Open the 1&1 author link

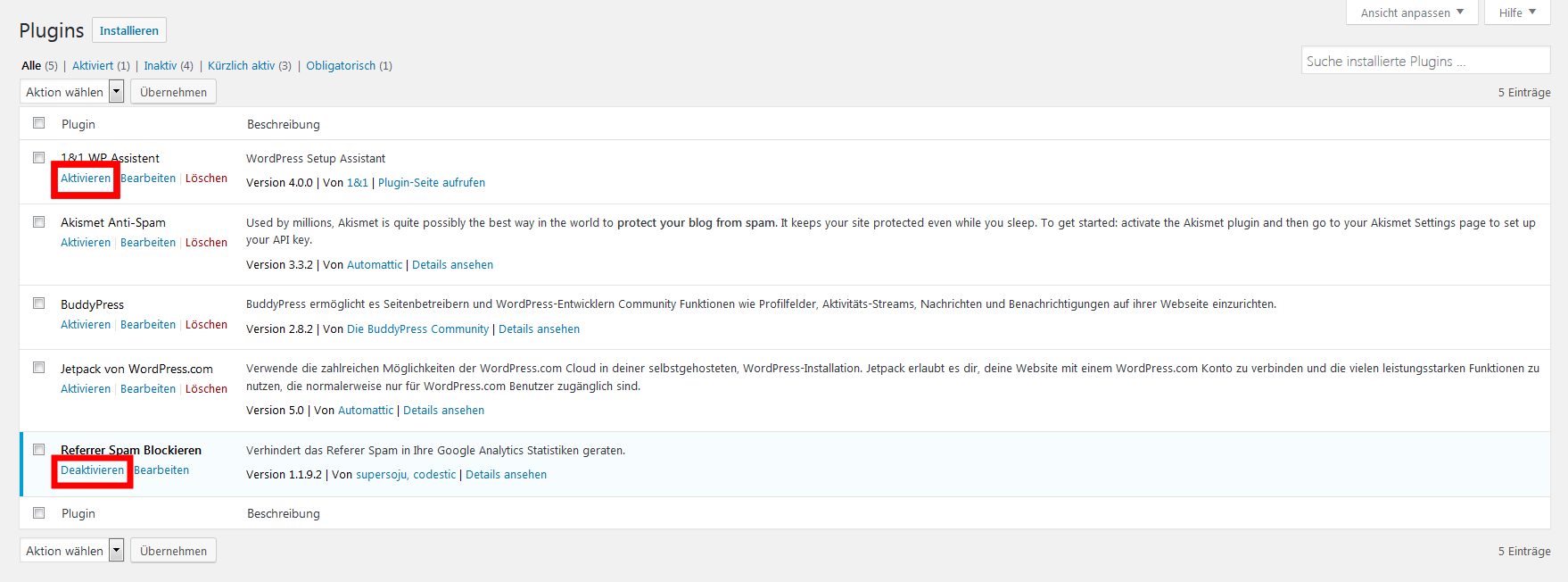click(358, 183)
